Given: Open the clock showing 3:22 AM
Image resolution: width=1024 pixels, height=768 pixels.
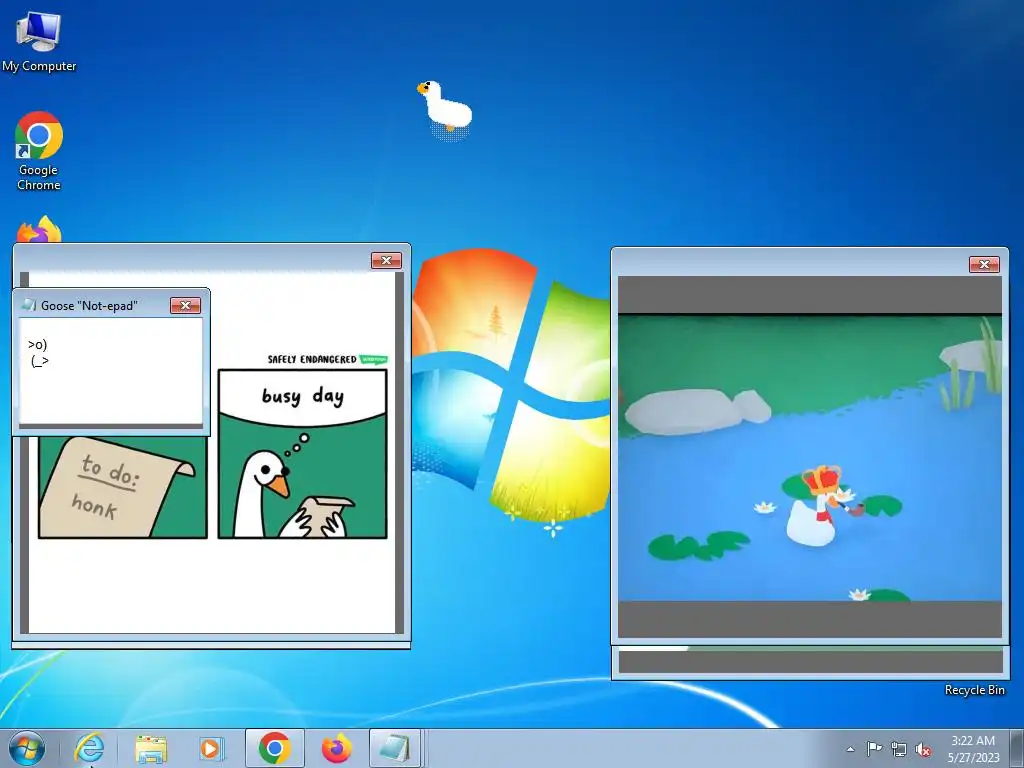Looking at the screenshot, I should pos(973,748).
